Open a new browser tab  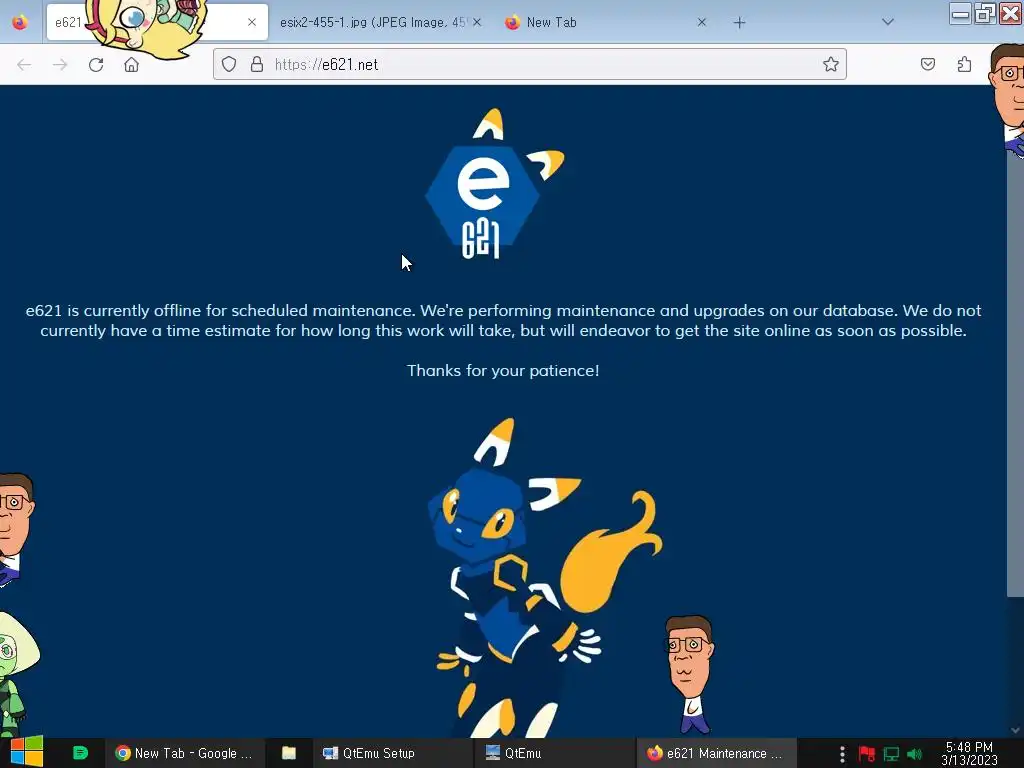coord(739,23)
